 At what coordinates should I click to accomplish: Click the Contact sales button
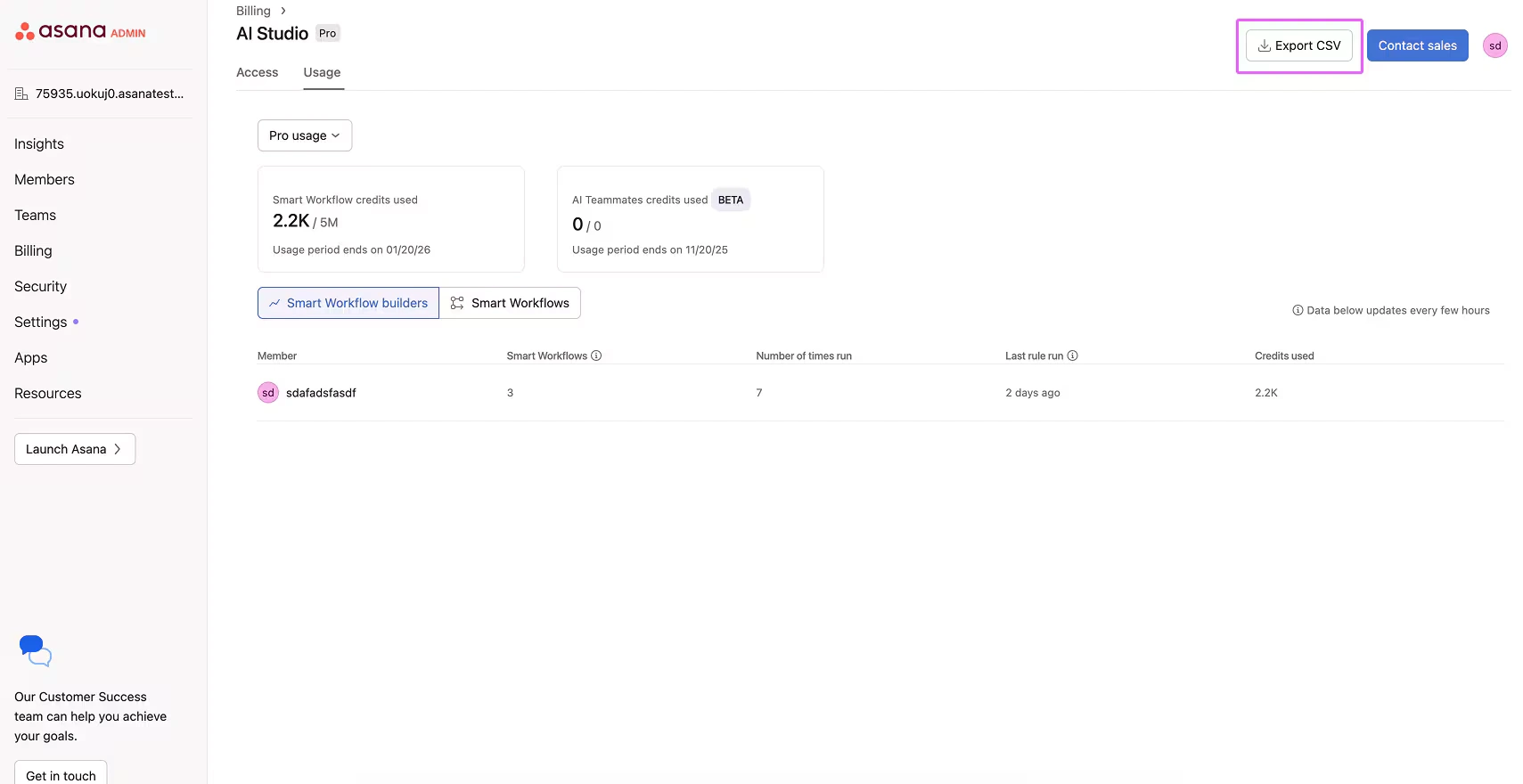pos(1417,45)
